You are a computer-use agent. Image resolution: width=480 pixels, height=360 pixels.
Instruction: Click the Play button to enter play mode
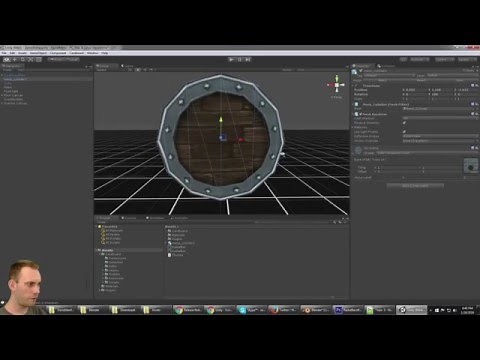pyautogui.click(x=231, y=60)
